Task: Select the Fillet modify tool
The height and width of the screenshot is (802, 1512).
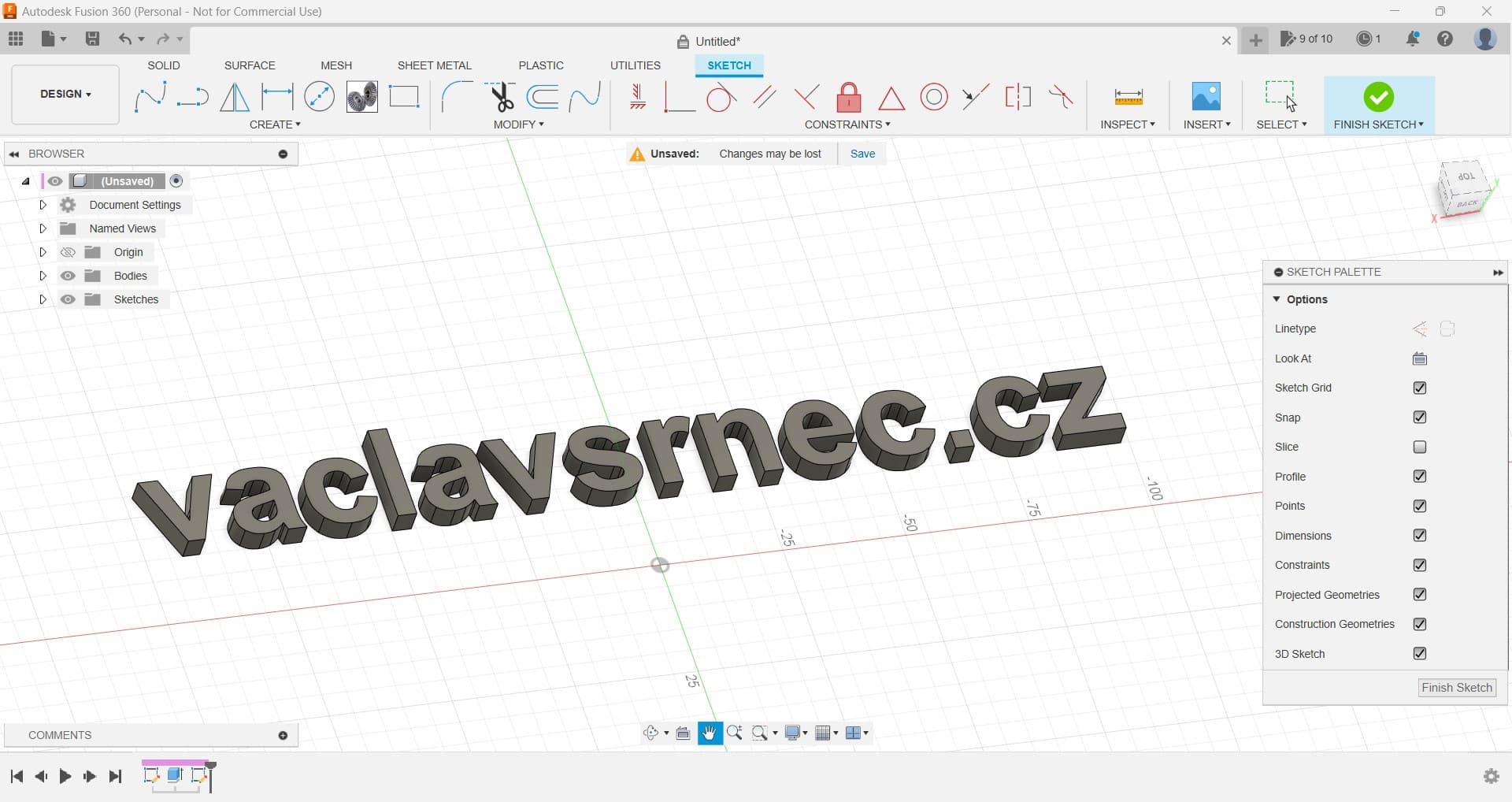Action: (457, 97)
